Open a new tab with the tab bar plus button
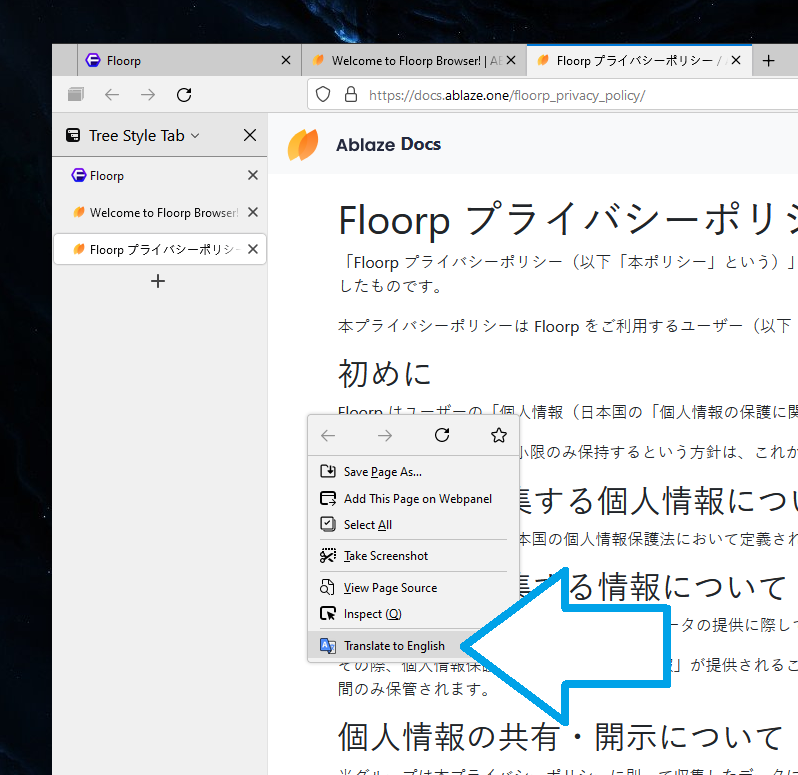This screenshot has width=798, height=775. click(x=768, y=61)
